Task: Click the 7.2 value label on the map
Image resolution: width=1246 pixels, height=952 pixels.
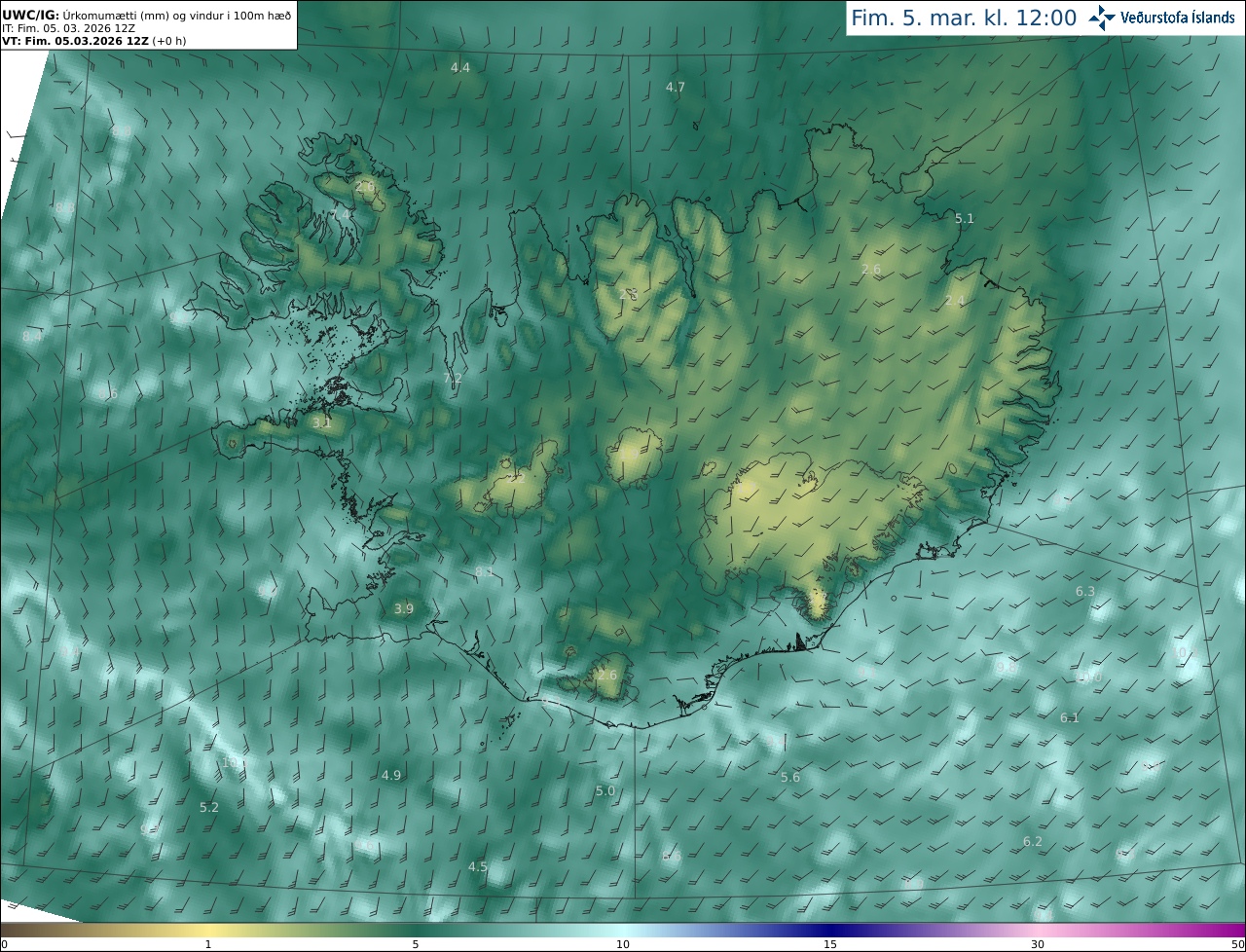Action: click(453, 378)
